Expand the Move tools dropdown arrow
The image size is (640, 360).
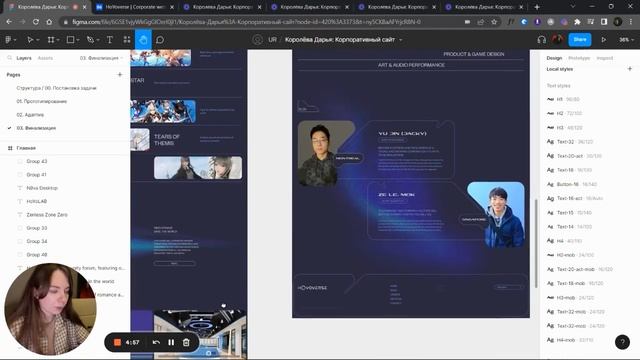click(x=38, y=40)
